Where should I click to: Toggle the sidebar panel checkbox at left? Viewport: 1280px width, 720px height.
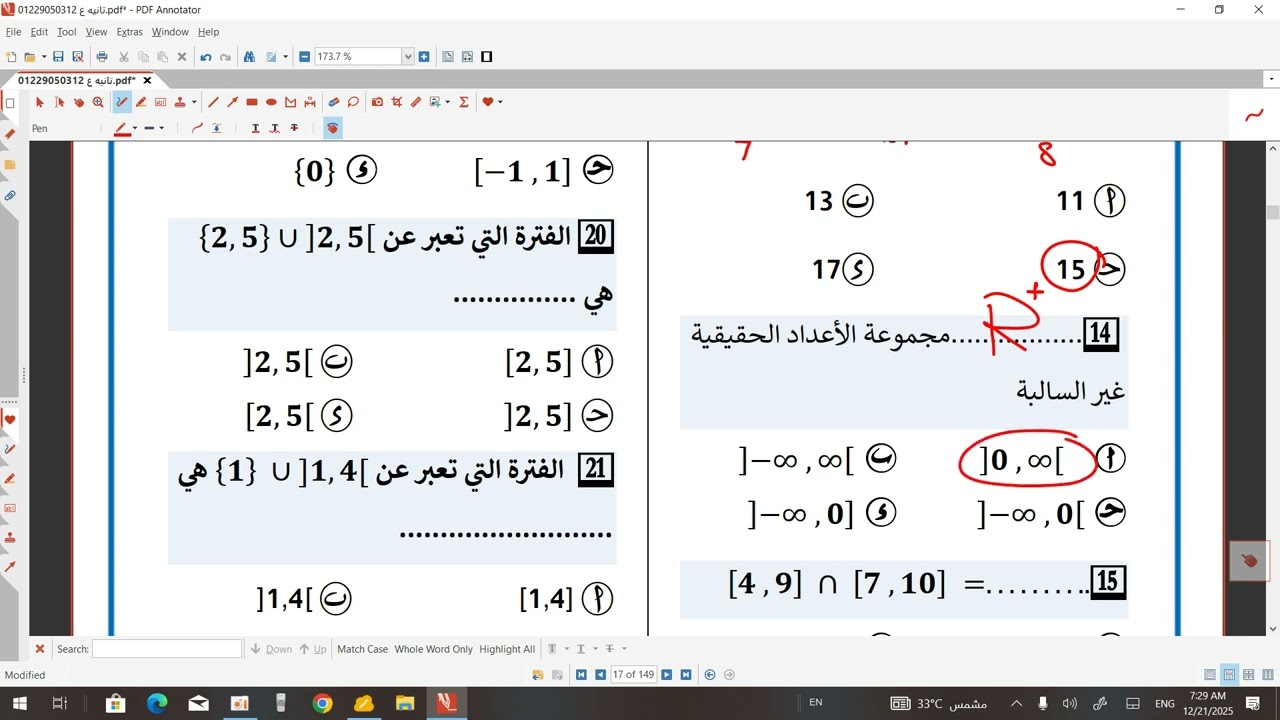(10, 103)
